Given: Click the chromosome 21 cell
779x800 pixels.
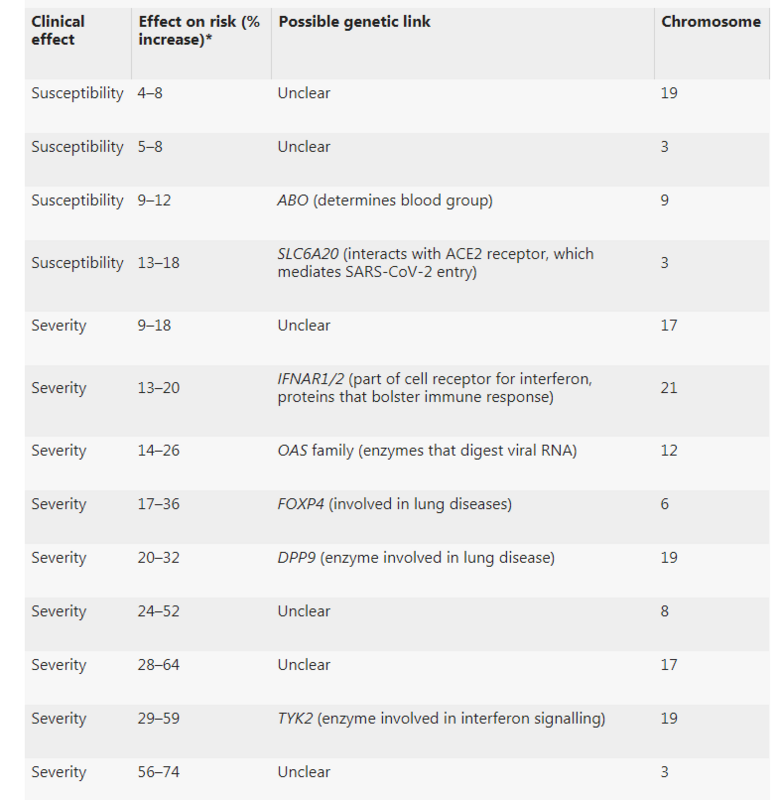Looking at the screenshot, I should click(669, 388).
